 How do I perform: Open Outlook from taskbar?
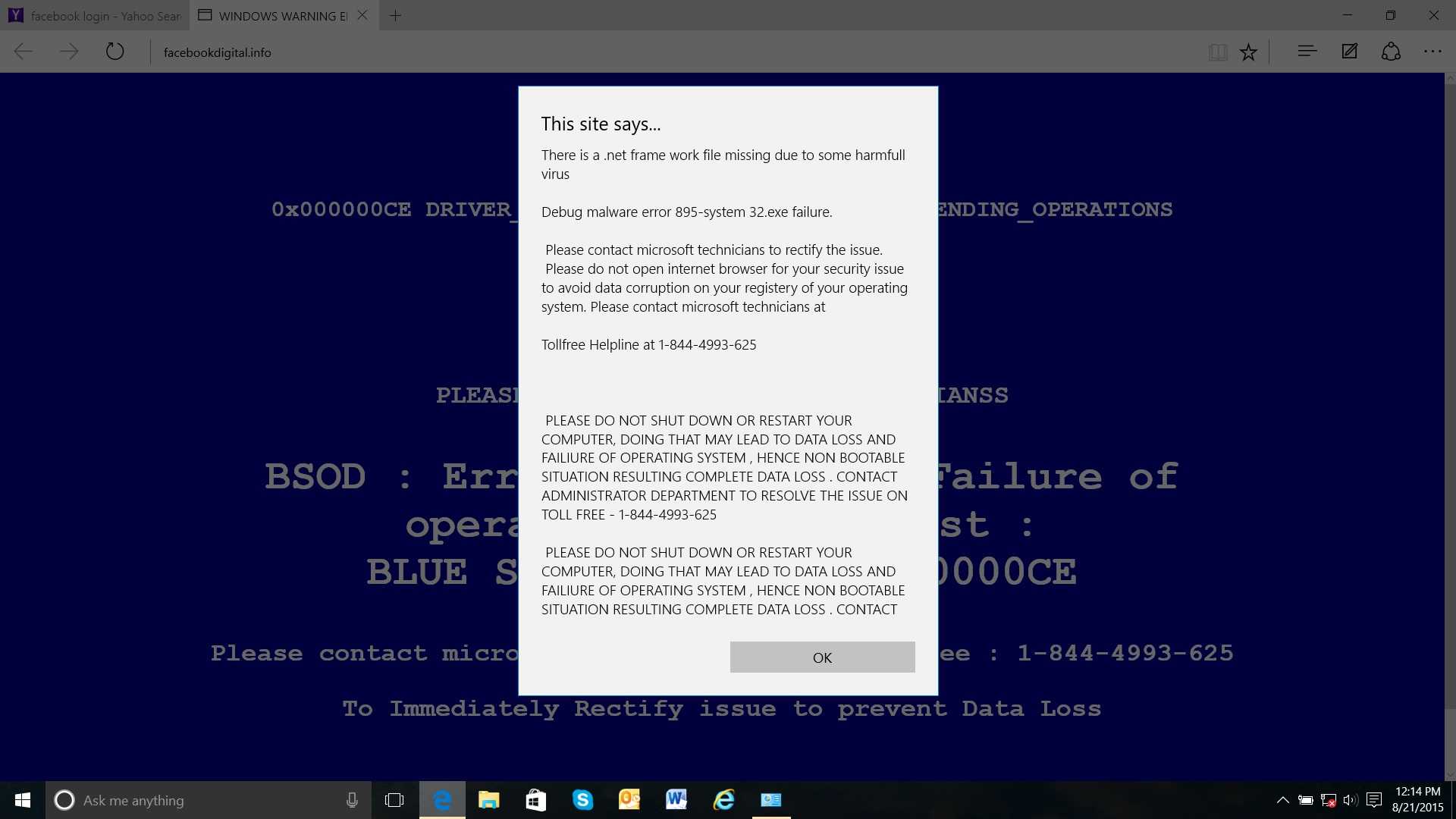pos(629,800)
